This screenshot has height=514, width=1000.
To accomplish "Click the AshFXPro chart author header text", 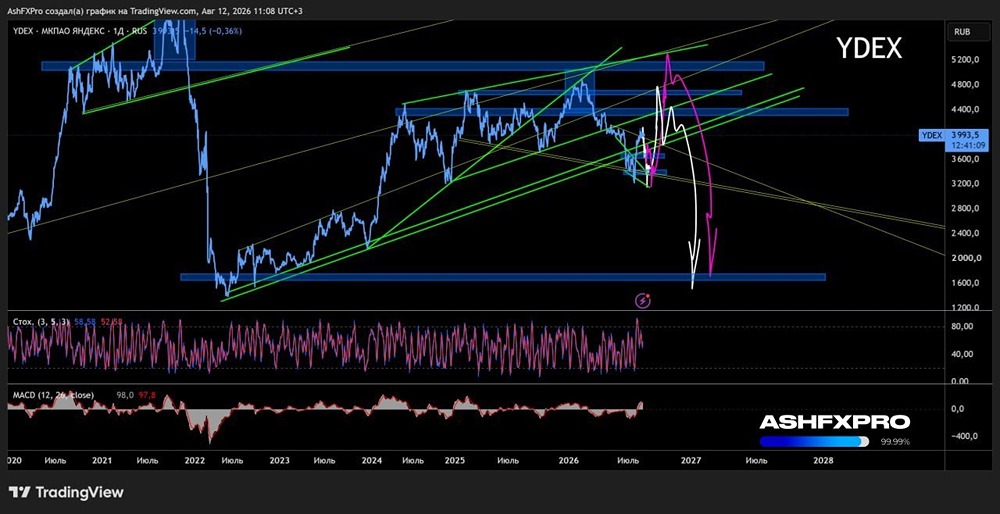I will point(154,11).
